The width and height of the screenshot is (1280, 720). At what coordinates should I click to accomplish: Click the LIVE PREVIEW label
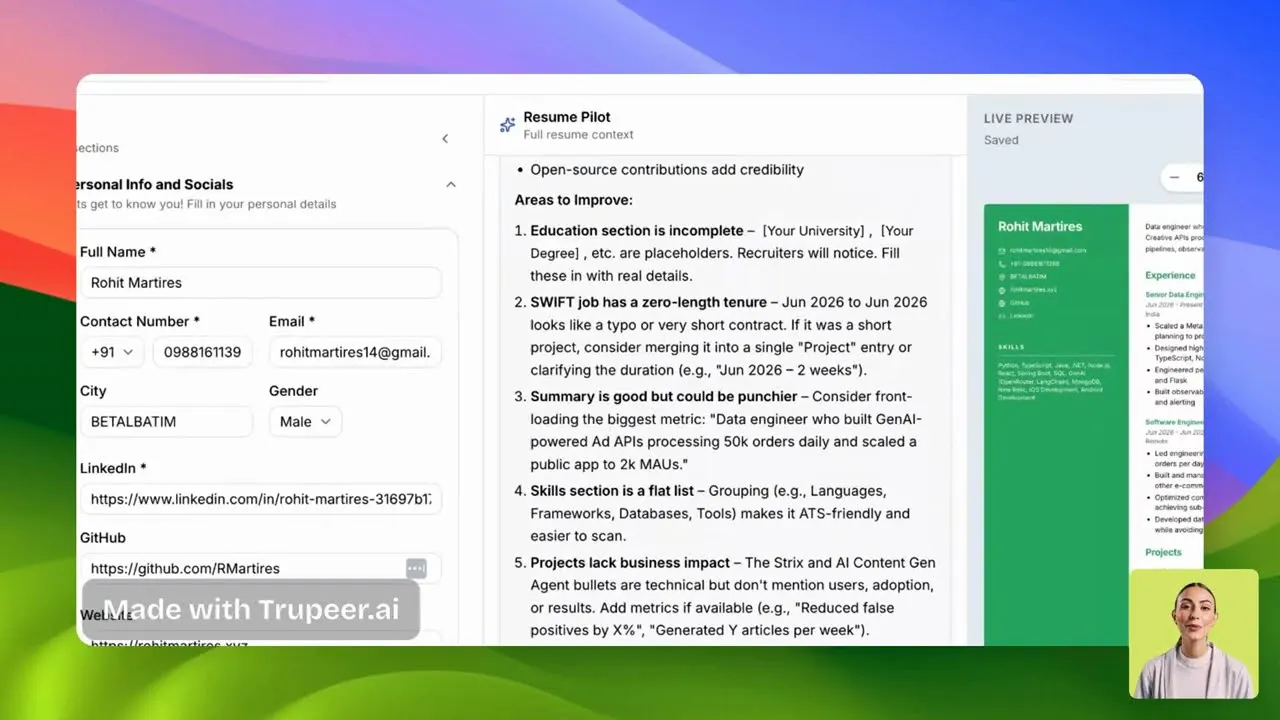tap(1028, 118)
